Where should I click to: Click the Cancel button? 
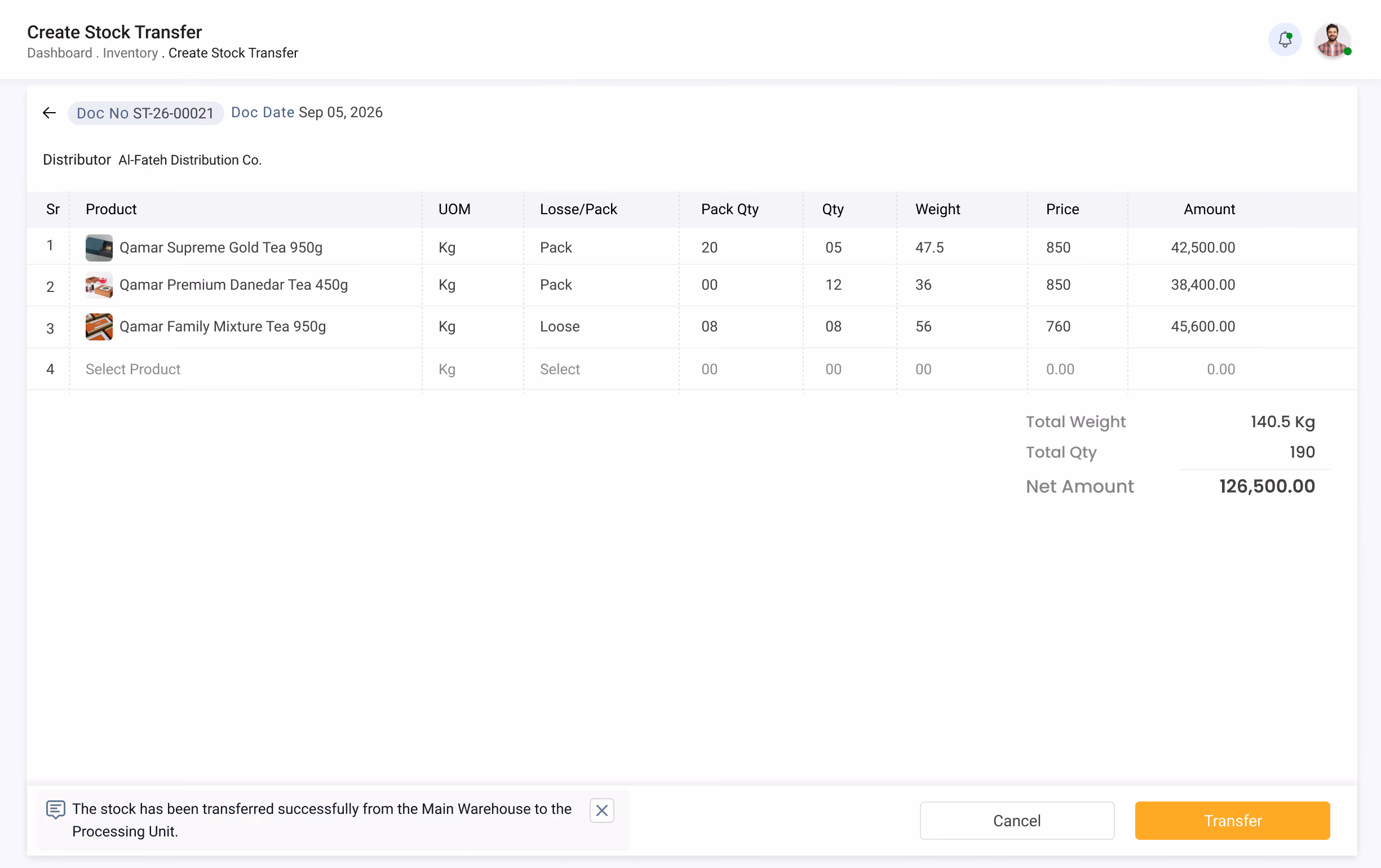point(1017,821)
